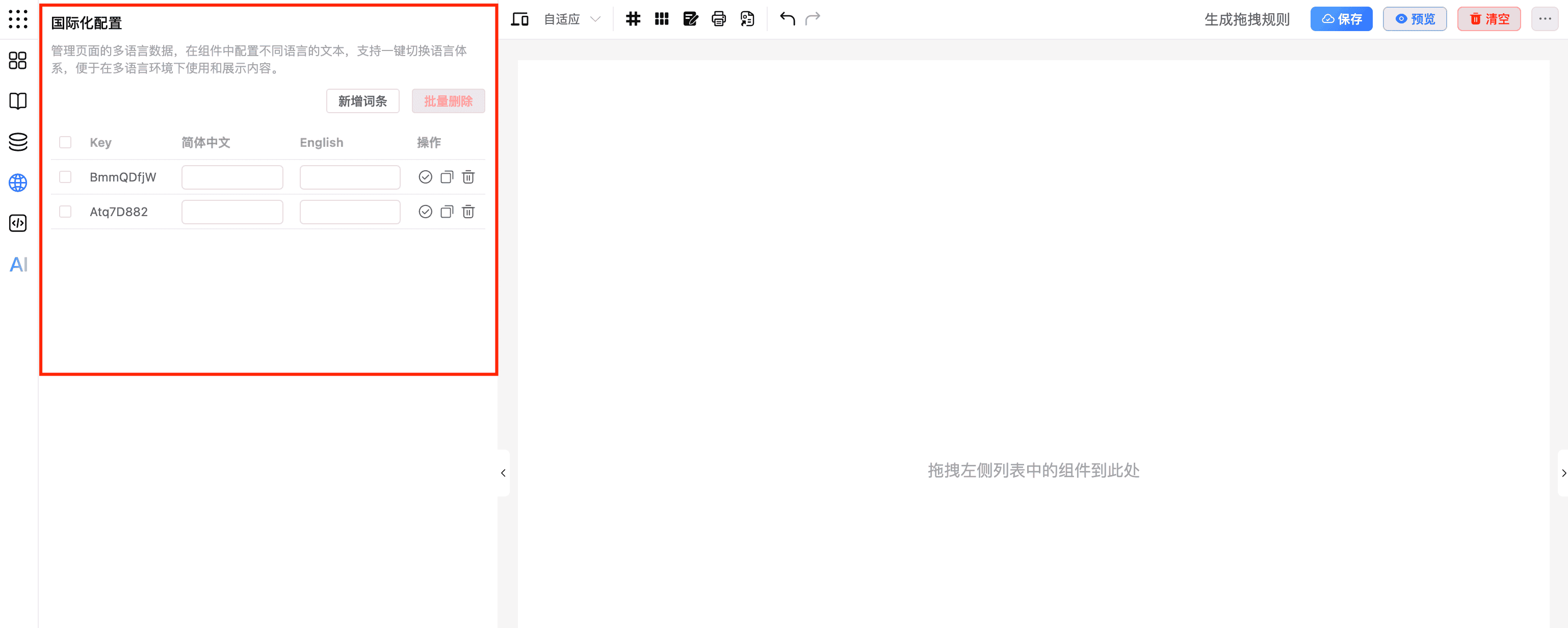1568x628 pixels.
Task: Click the undo arrow icon
Action: (787, 19)
